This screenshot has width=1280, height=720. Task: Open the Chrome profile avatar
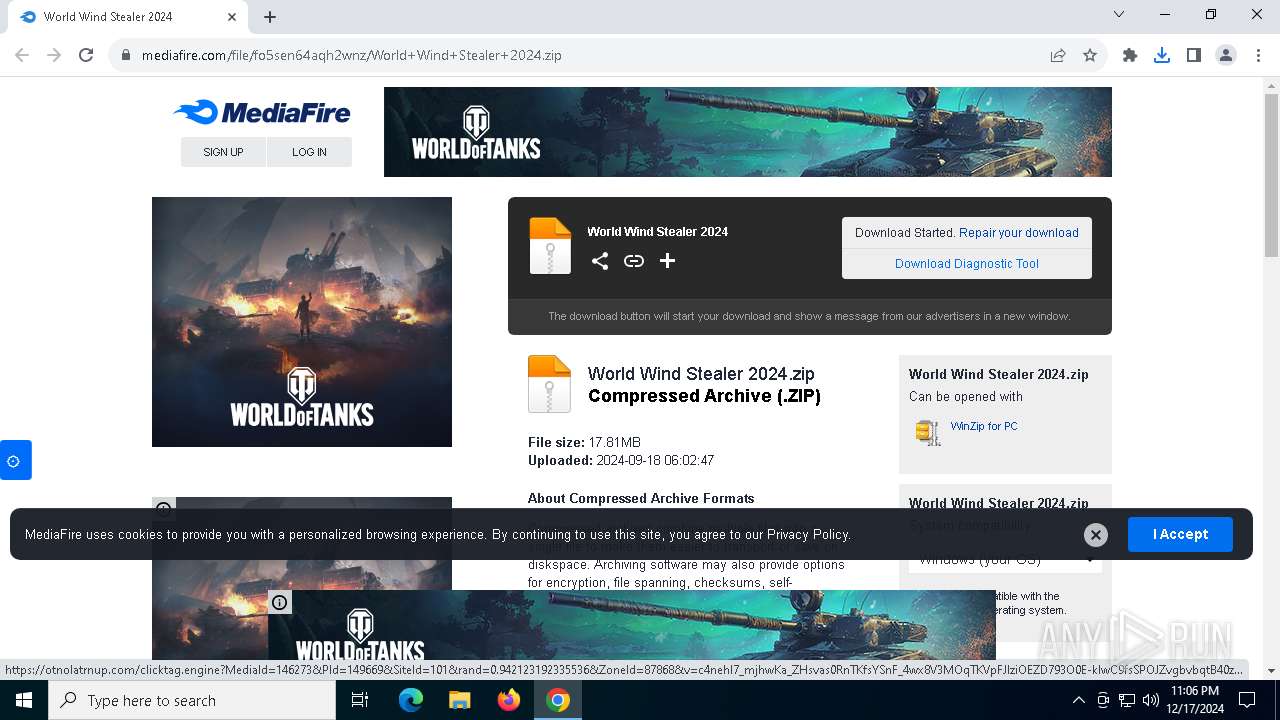1226,55
